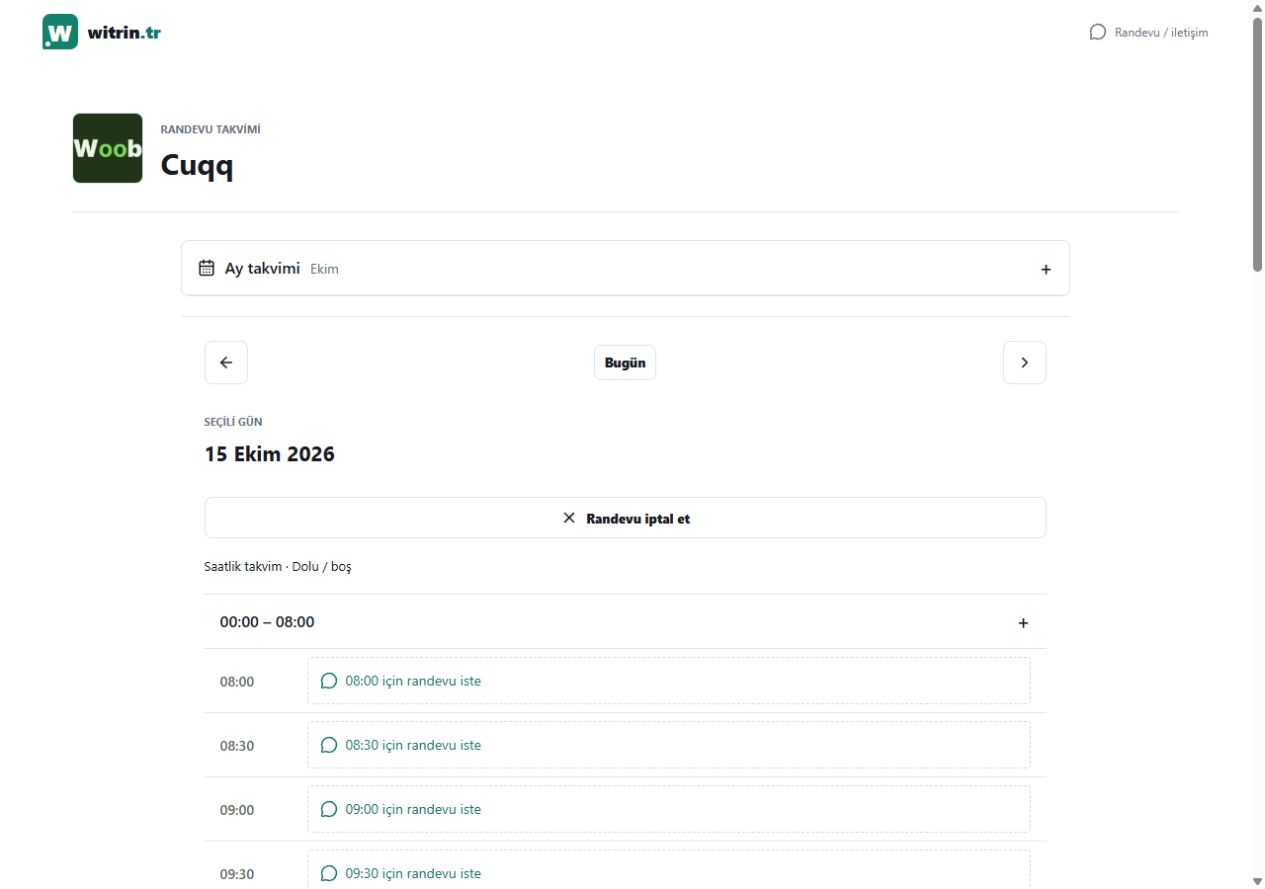This screenshot has height=889, width=1265.
Task: Jump to today with Bugün button
Action: (x=625, y=363)
